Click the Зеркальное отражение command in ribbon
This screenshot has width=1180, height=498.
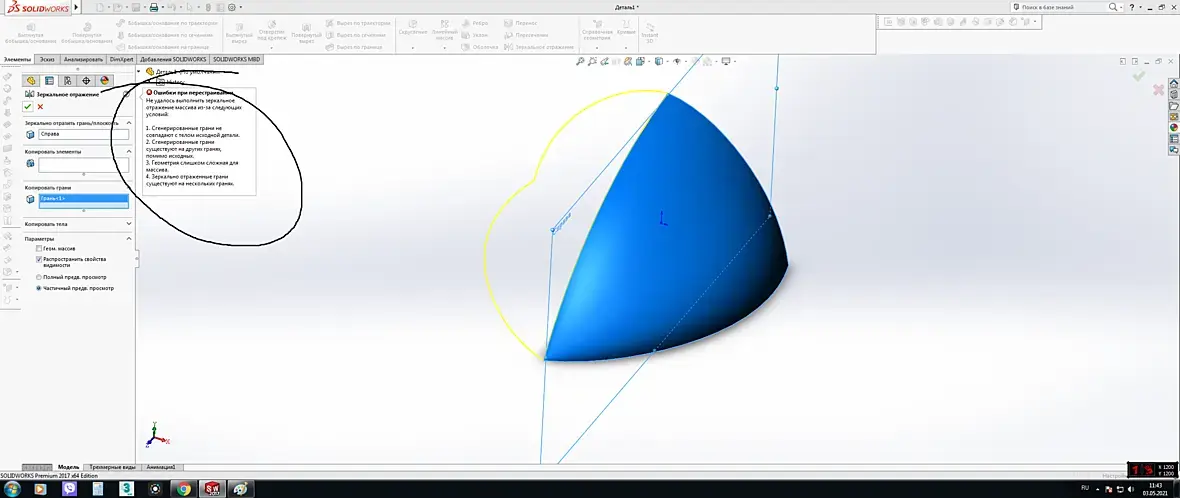[539, 47]
